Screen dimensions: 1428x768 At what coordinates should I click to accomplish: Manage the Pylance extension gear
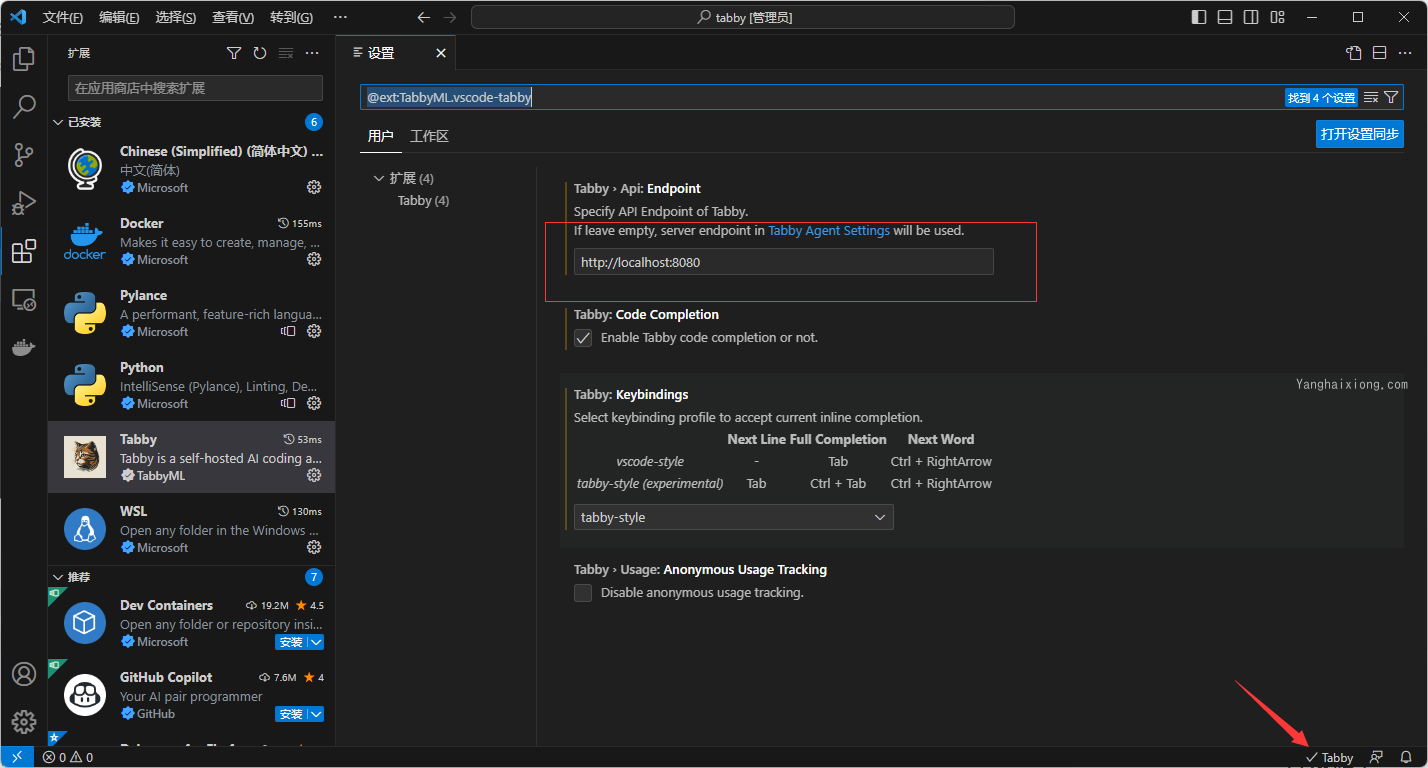(x=314, y=331)
